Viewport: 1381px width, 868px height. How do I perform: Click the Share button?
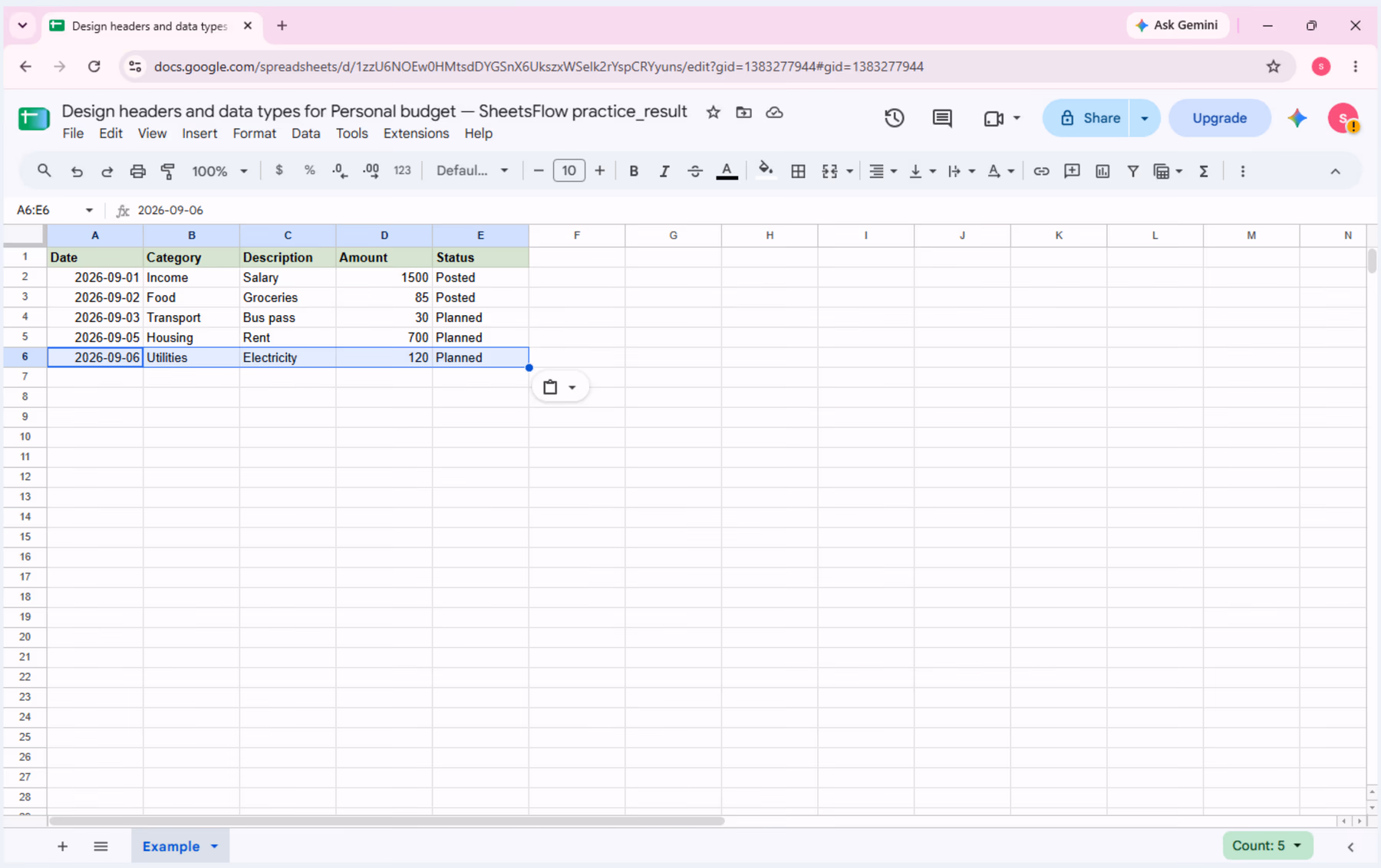point(1086,118)
